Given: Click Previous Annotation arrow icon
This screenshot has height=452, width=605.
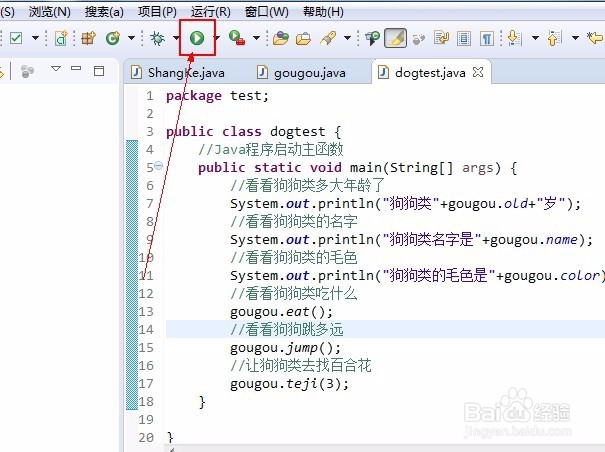Looking at the screenshot, I should pyautogui.click(x=554, y=38).
